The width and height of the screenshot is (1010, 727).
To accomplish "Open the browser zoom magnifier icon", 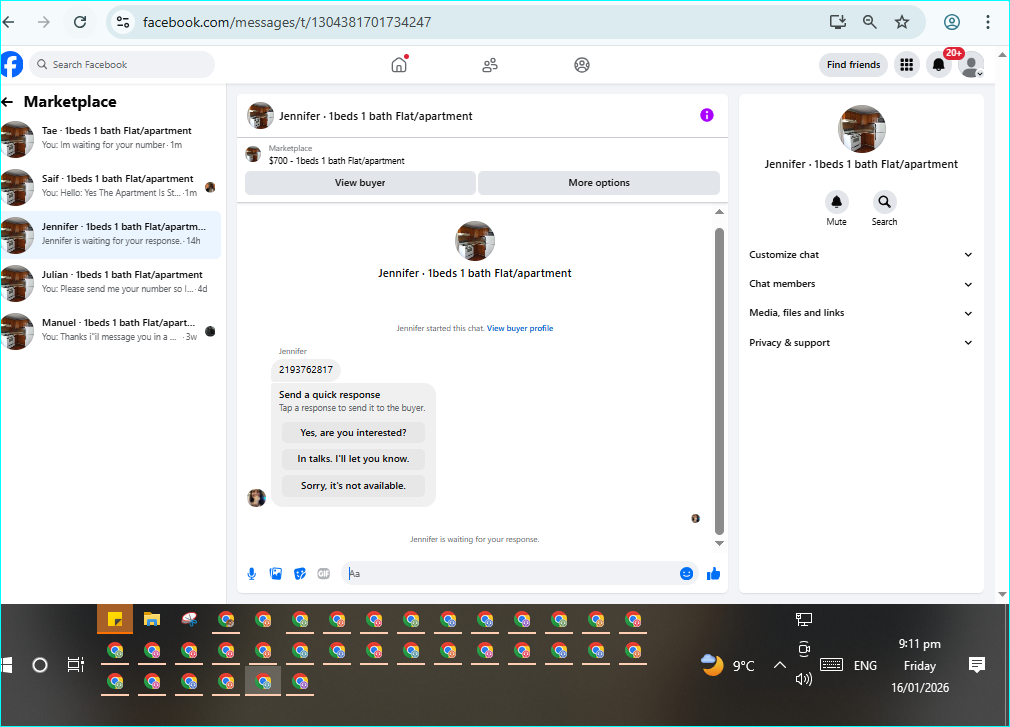I will click(x=870, y=22).
